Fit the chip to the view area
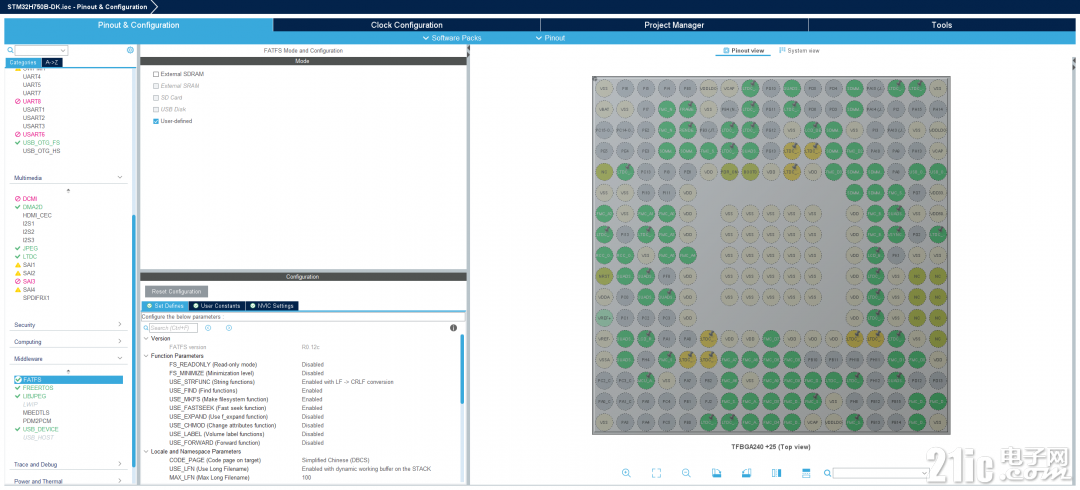This screenshot has width=1080, height=490. click(656, 473)
